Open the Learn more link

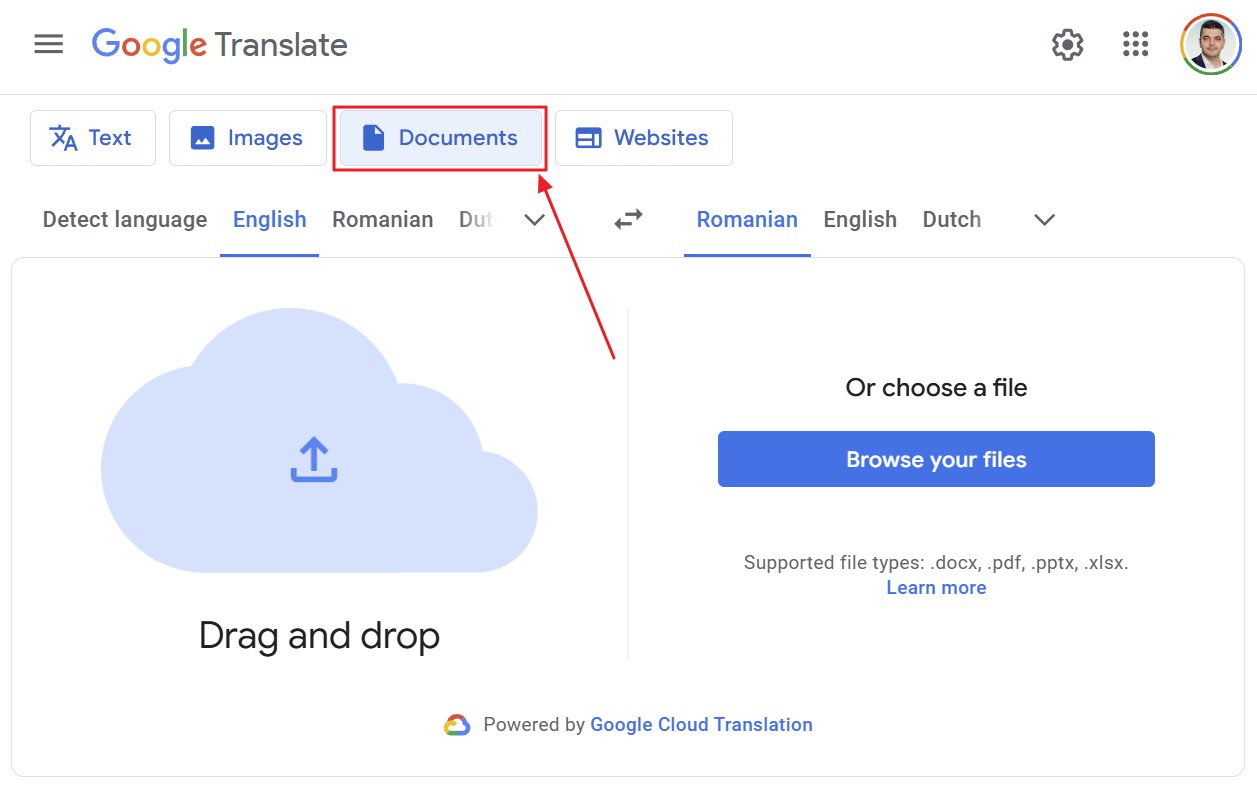[935, 587]
